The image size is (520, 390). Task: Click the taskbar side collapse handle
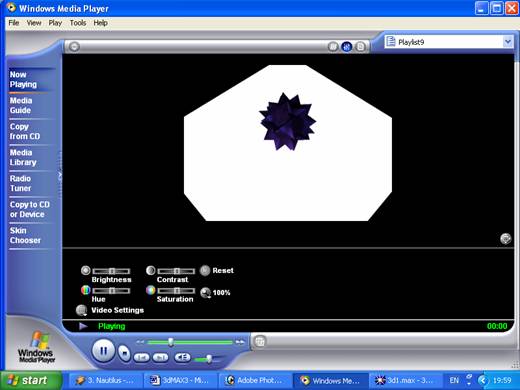click(60, 175)
